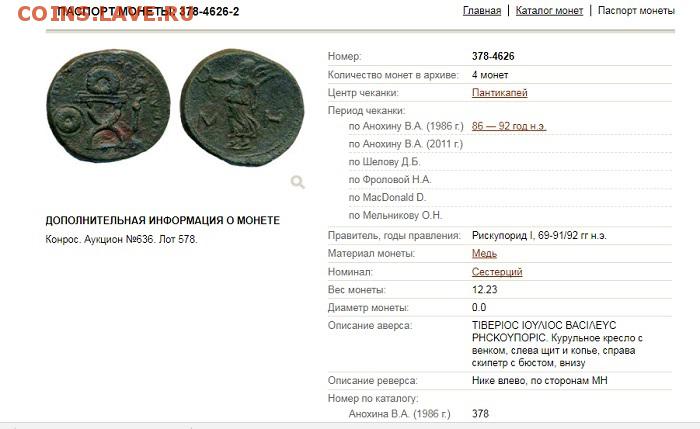Open the coin reverse image with Nike

point(242,107)
